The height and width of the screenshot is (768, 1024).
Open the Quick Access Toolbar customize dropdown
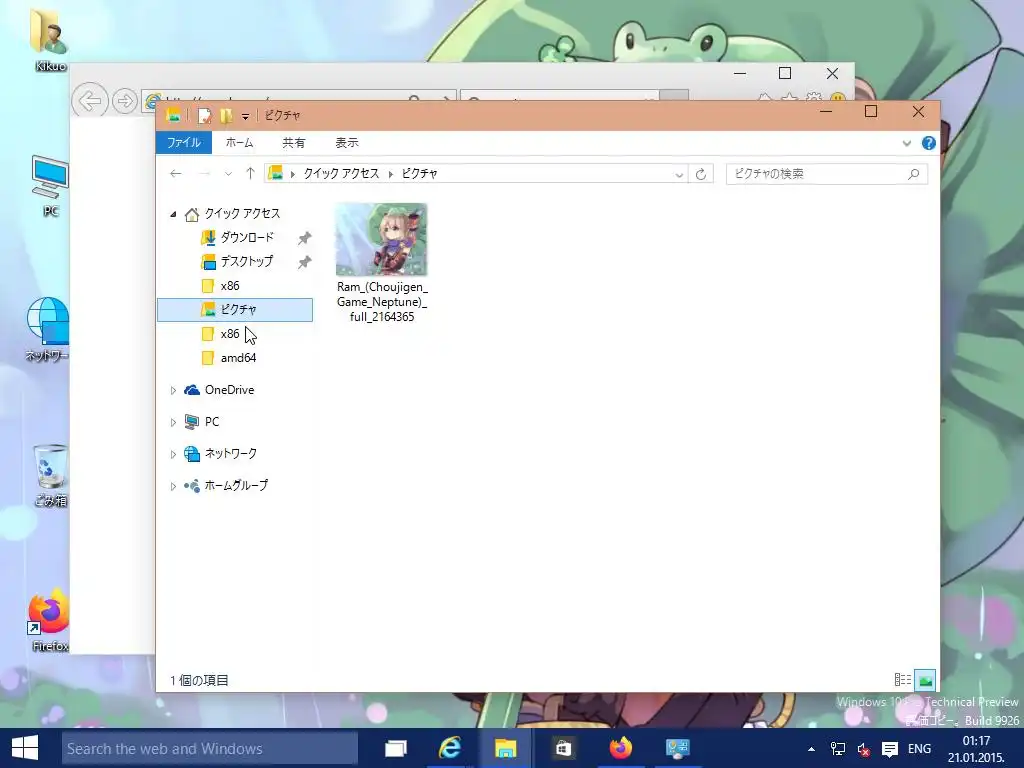[x=246, y=116]
